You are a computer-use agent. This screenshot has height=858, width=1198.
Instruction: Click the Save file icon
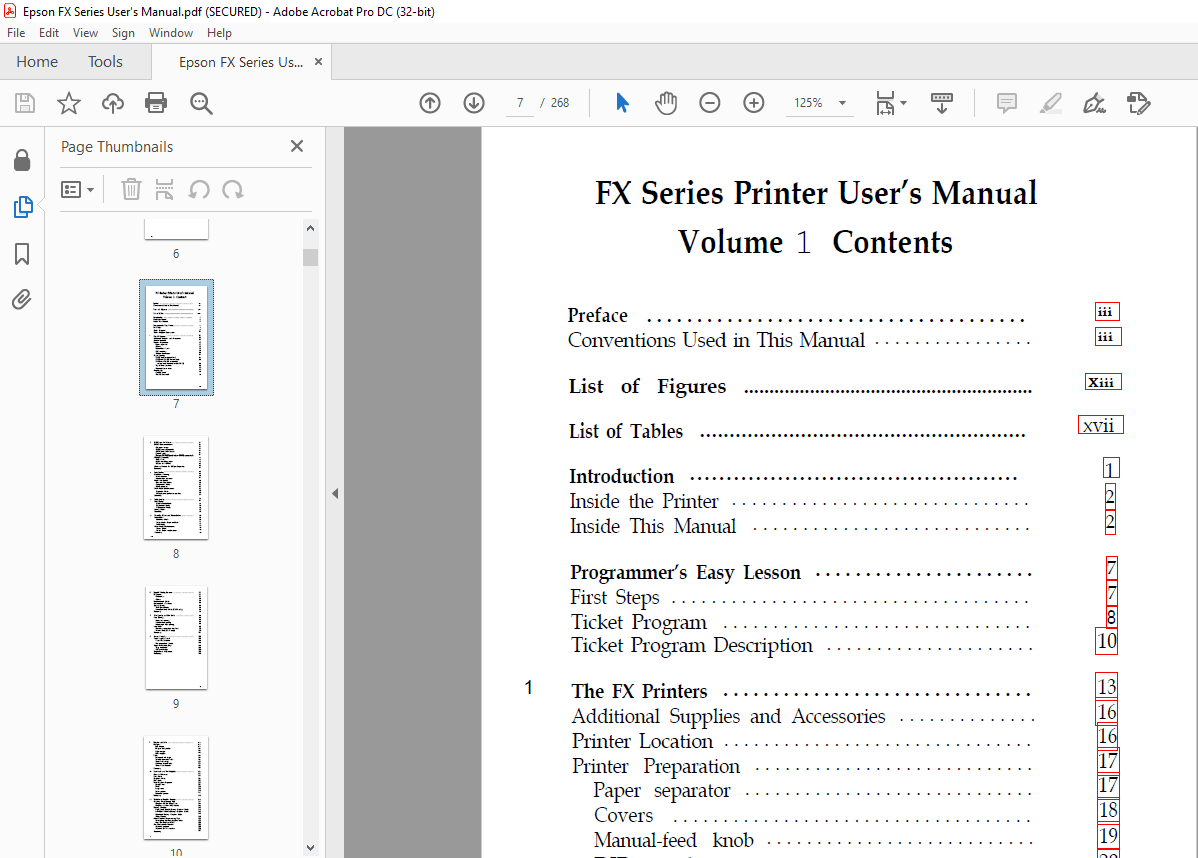click(25, 103)
